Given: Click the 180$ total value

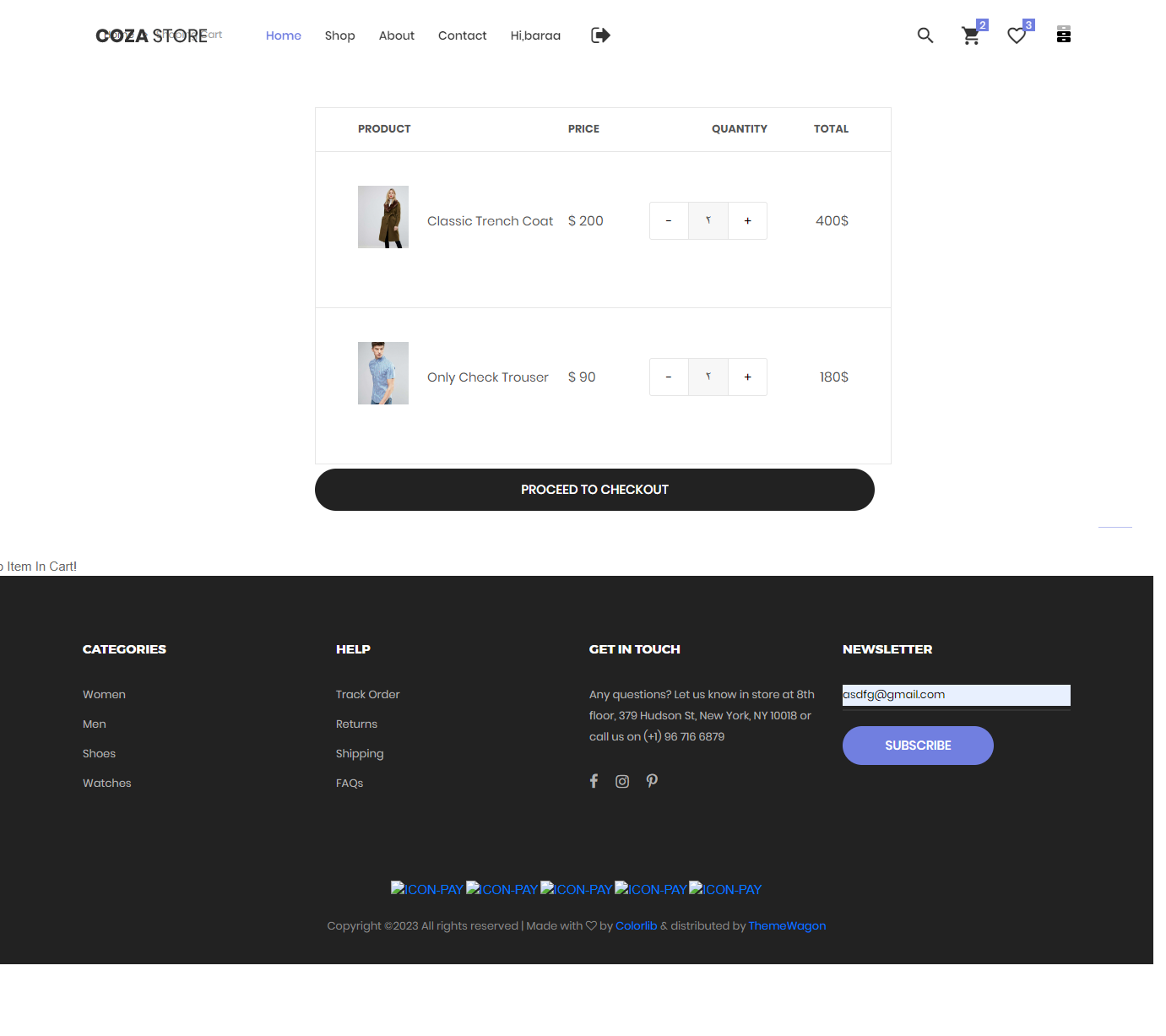Looking at the screenshot, I should click(834, 377).
